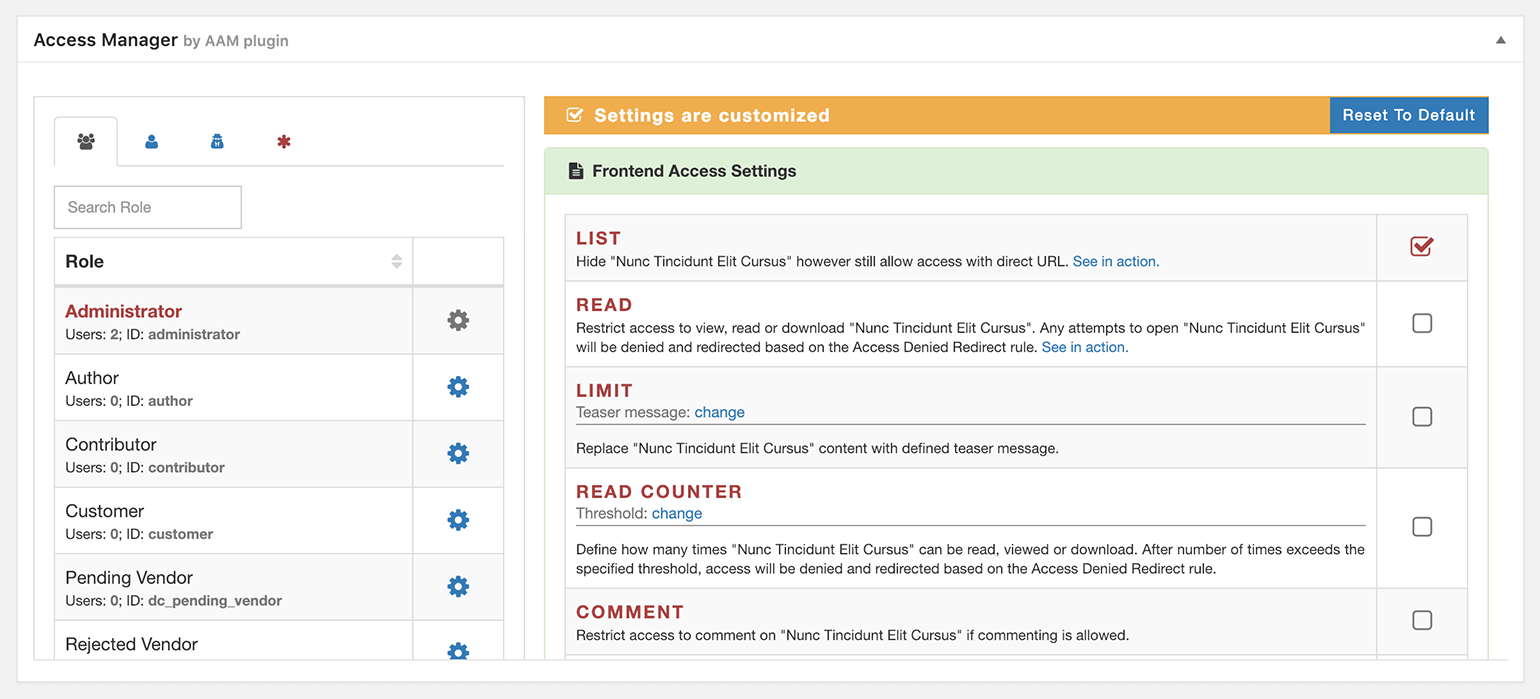Click the Threshold change link

(677, 513)
